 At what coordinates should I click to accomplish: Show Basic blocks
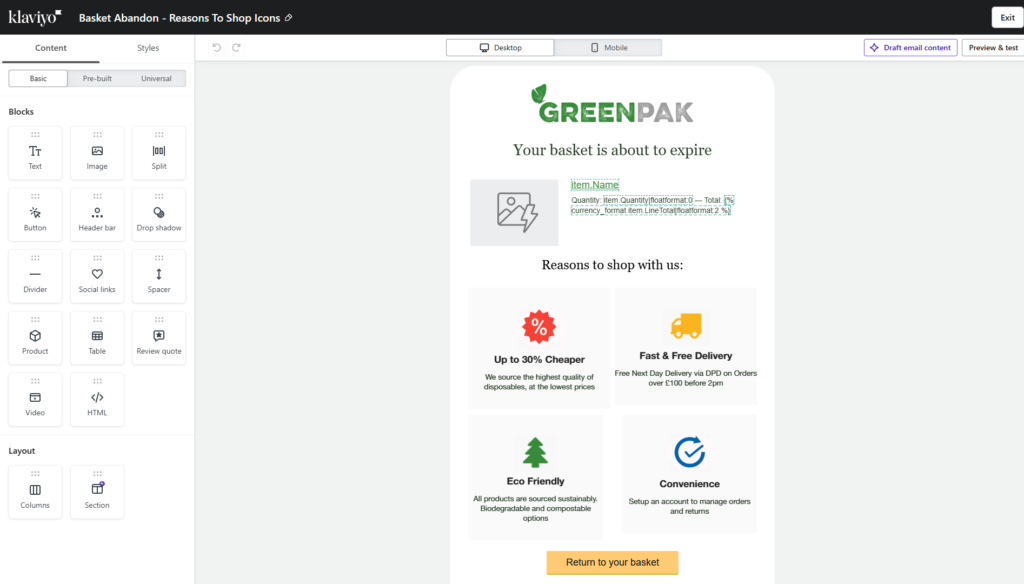(38, 78)
